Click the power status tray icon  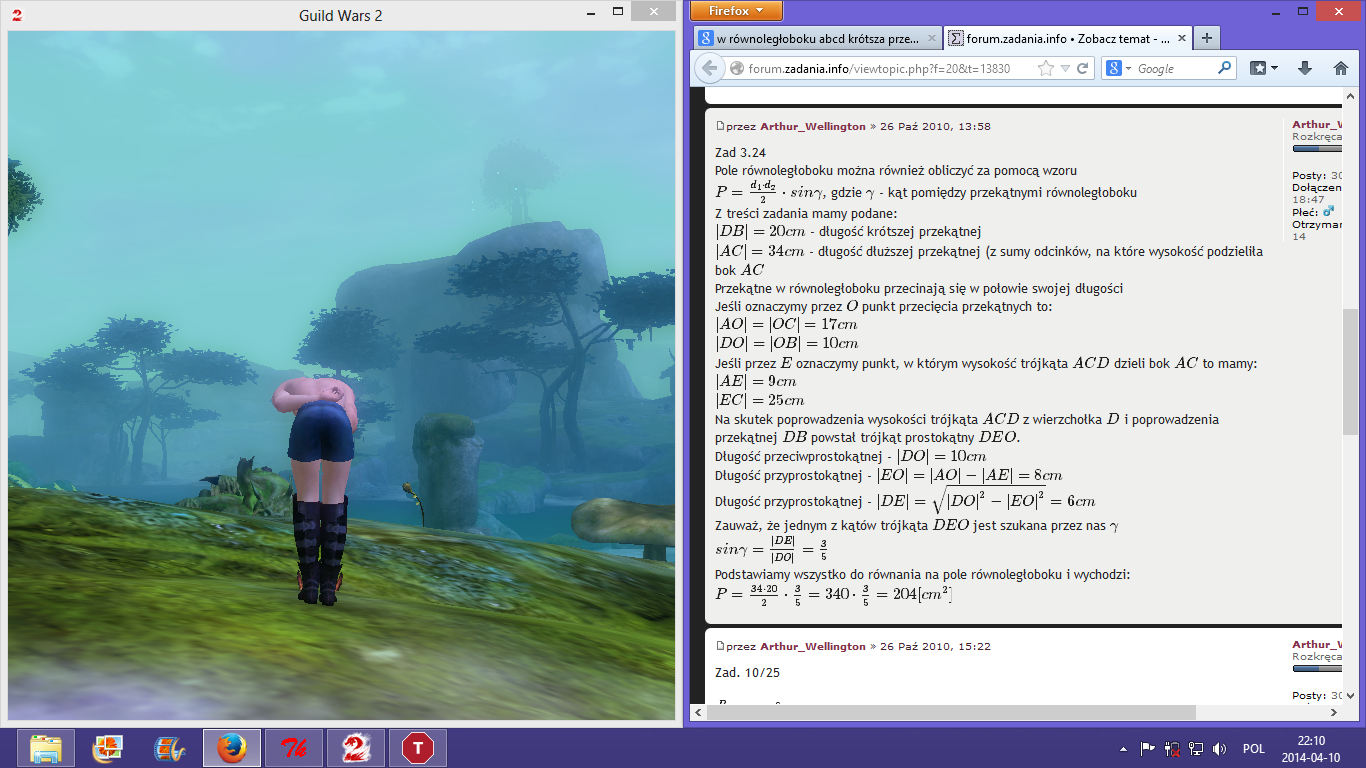[1172, 748]
